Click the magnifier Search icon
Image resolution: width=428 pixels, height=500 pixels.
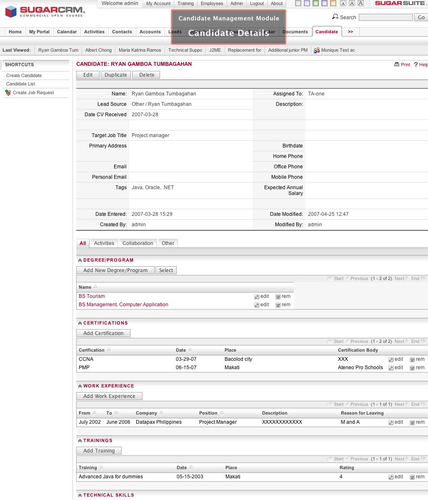click(335, 16)
